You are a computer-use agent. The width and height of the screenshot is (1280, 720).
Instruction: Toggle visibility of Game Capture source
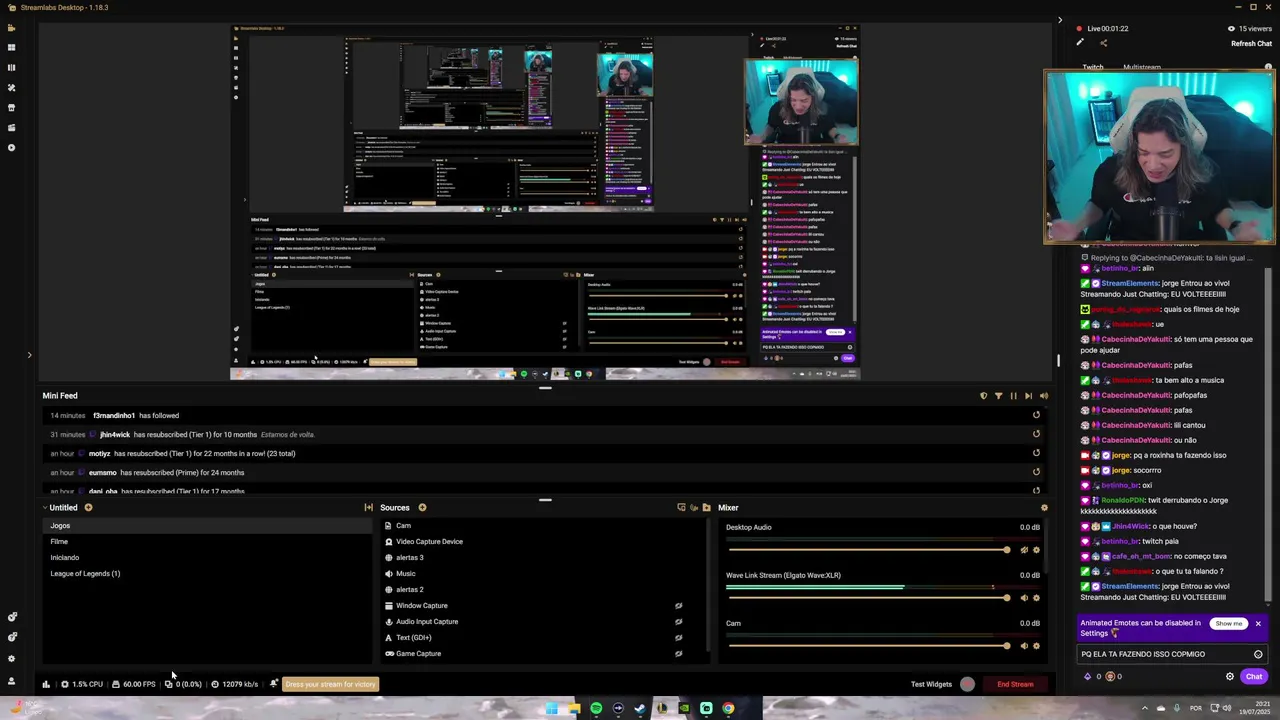pos(678,654)
